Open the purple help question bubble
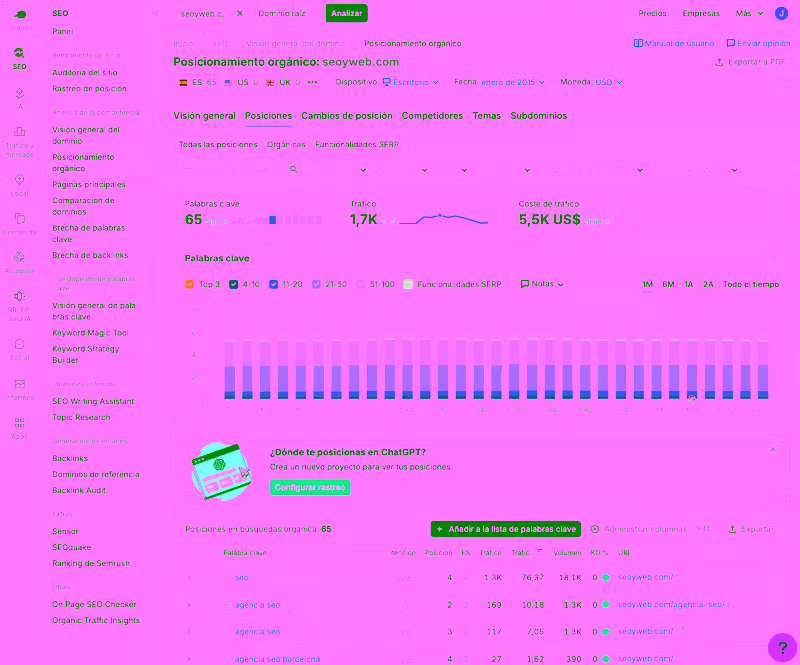Image resolution: width=800 pixels, height=665 pixels. tap(782, 647)
